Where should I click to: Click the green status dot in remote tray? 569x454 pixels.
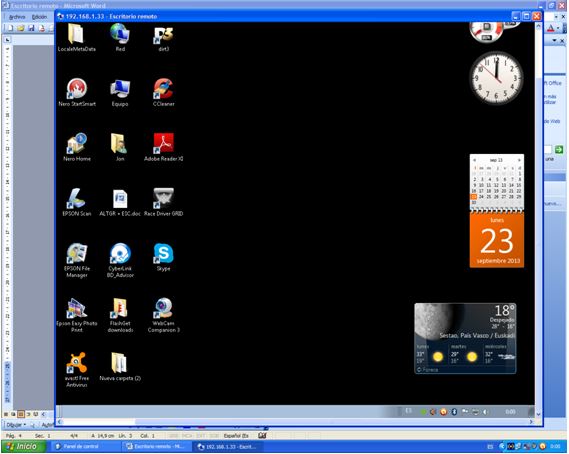point(423,412)
